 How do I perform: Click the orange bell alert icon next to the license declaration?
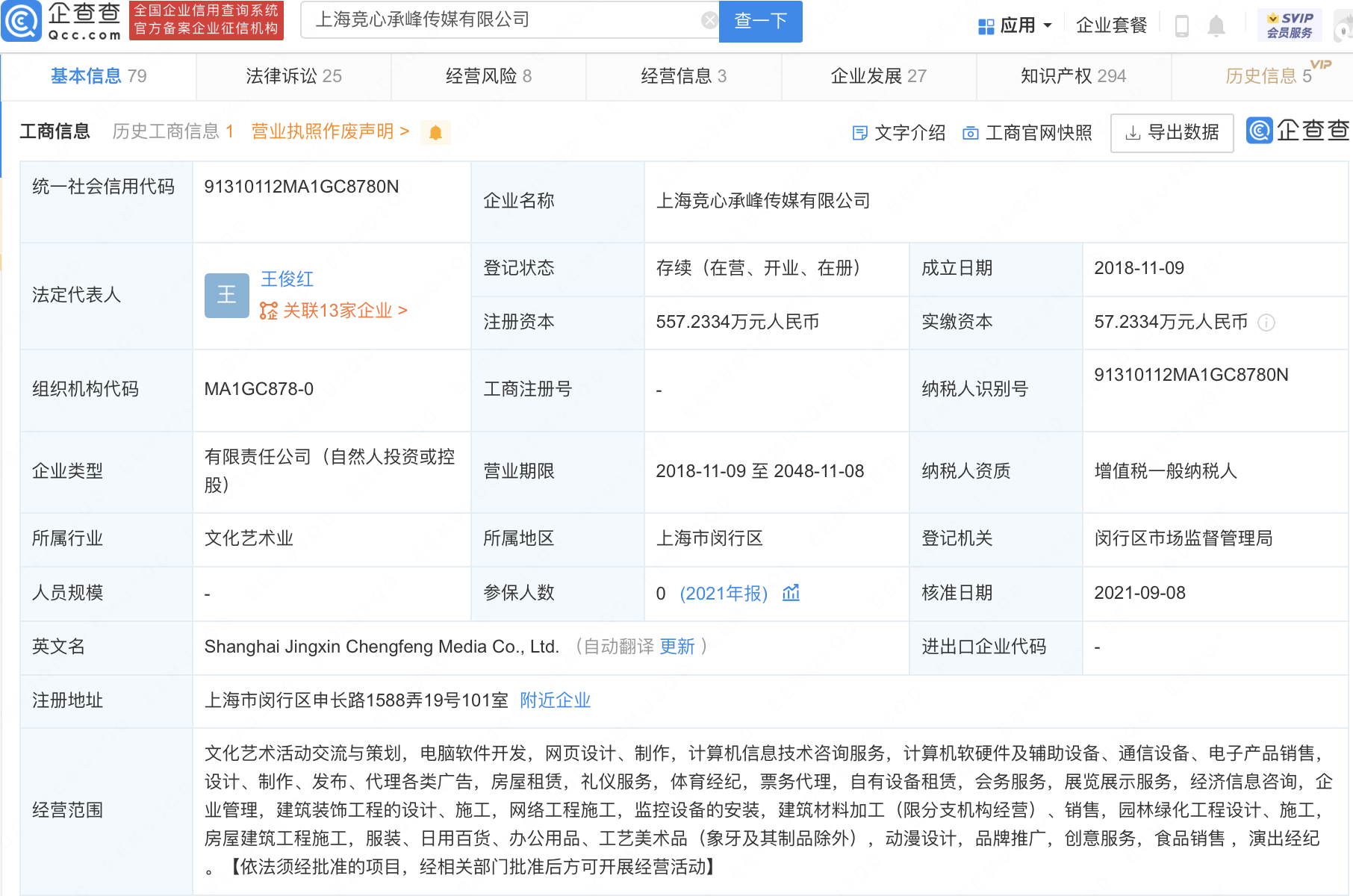[x=435, y=133]
